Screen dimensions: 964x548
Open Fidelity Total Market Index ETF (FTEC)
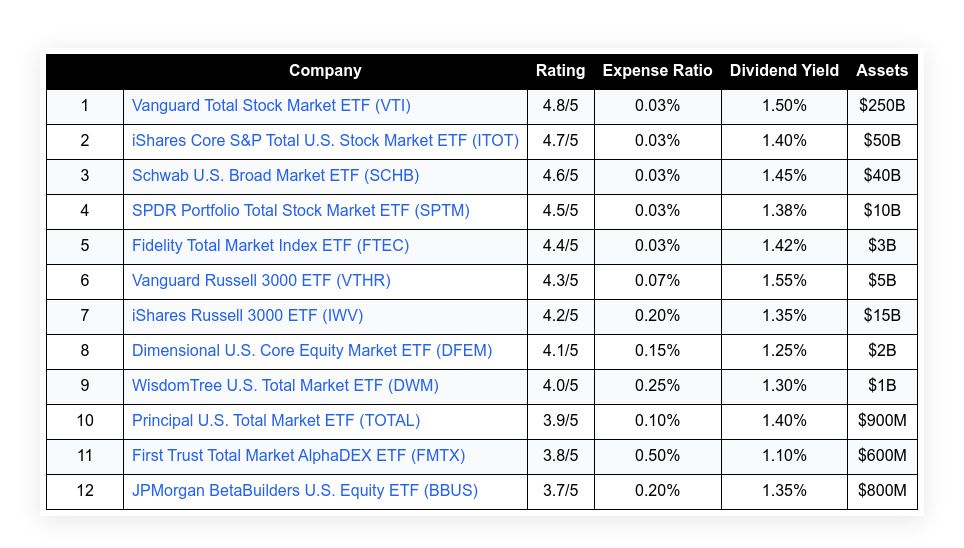(x=270, y=245)
